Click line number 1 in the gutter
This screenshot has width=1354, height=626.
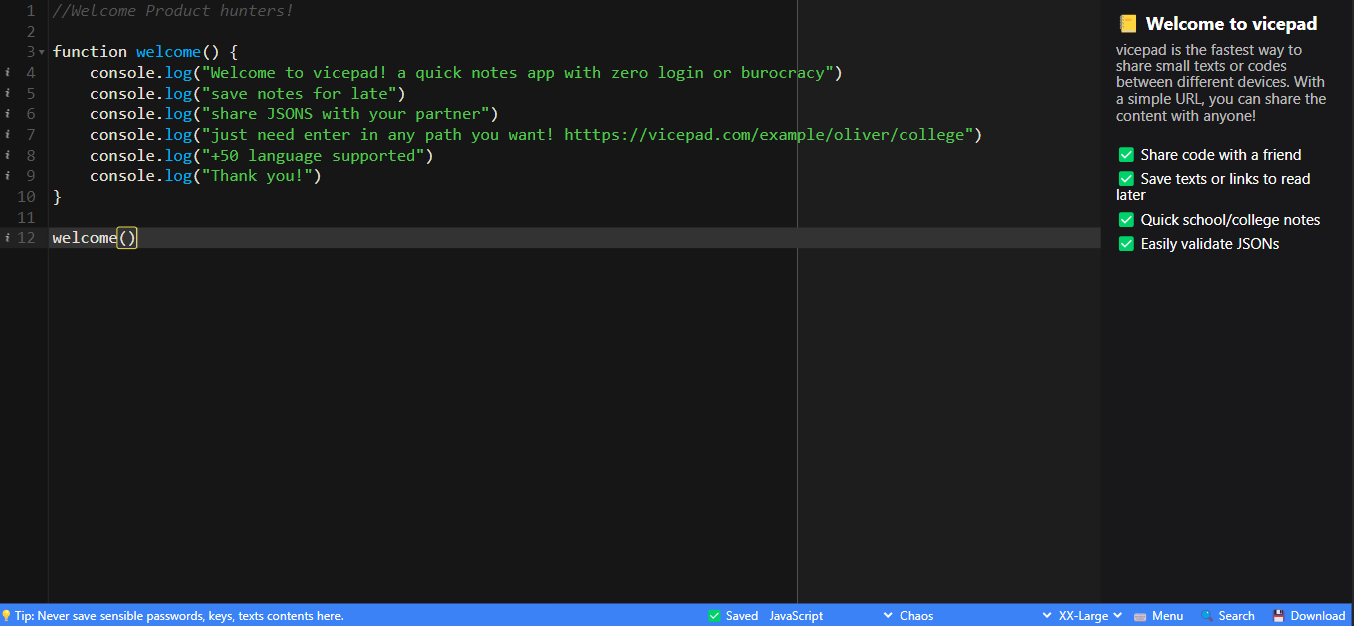pos(30,11)
